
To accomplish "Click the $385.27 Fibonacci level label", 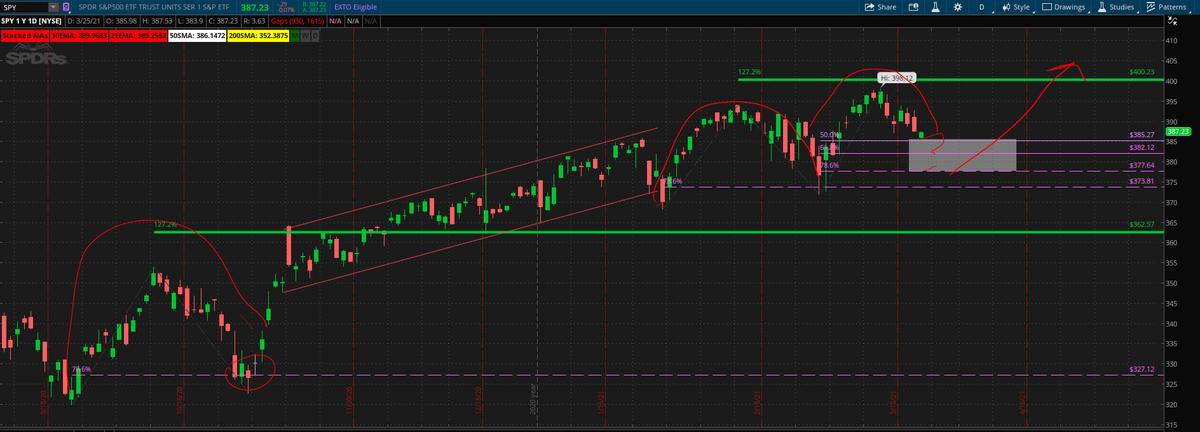I will 1141,134.
